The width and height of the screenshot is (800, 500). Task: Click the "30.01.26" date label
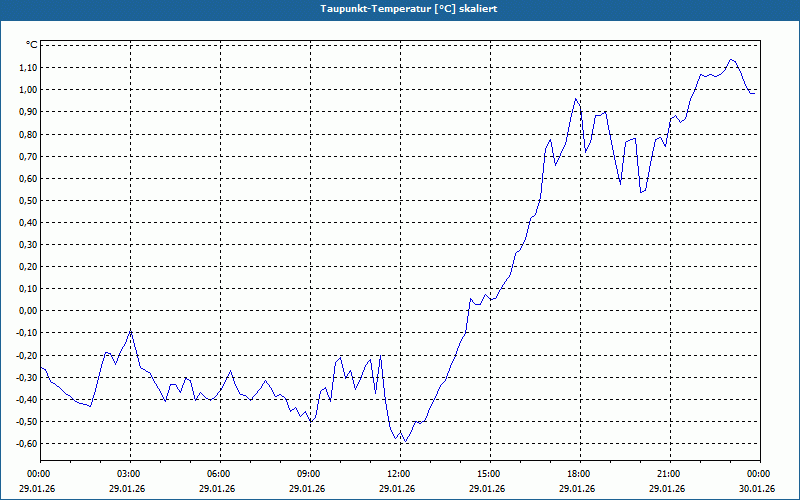(757, 488)
